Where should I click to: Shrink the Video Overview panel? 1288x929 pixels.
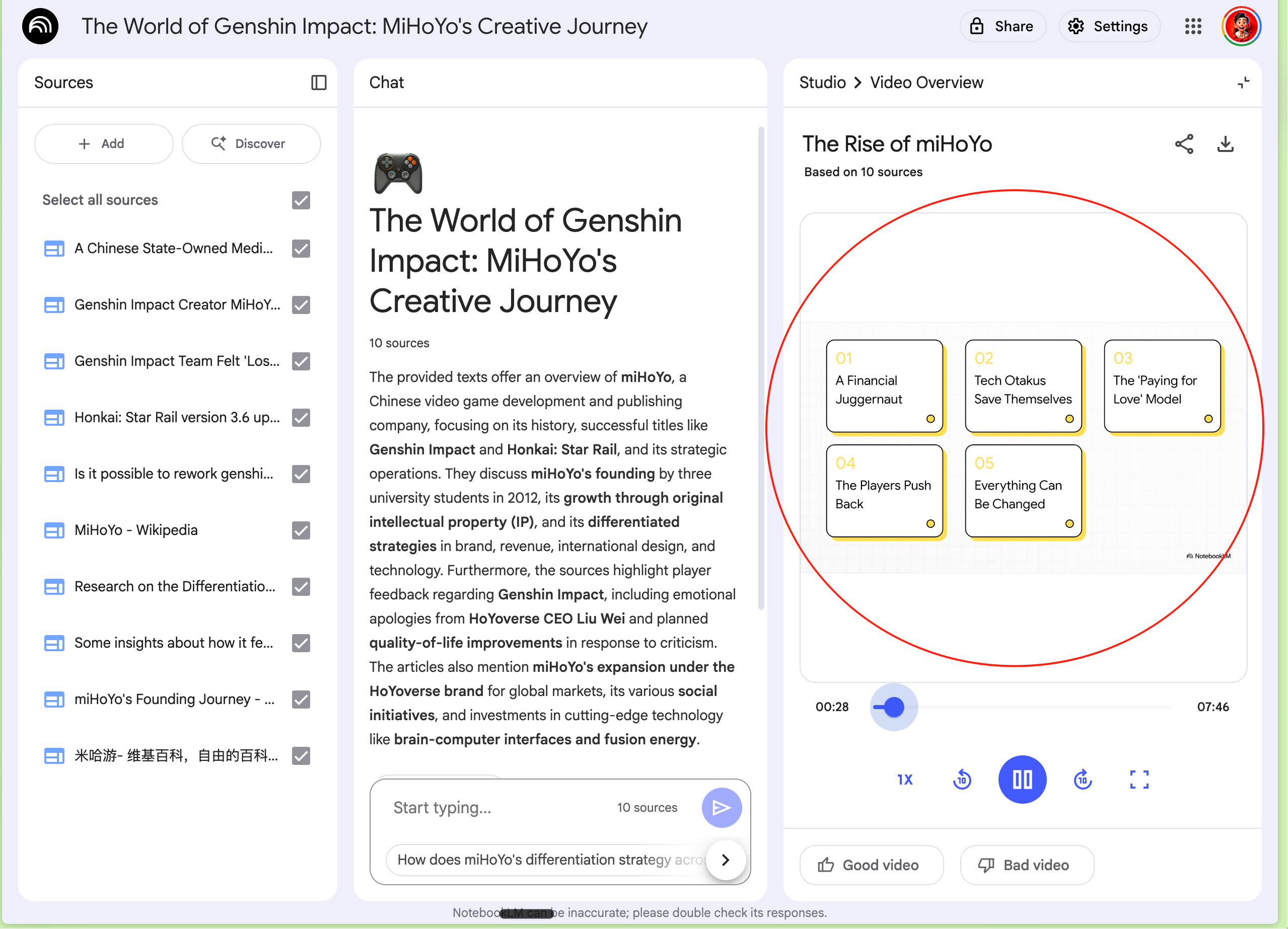pyautogui.click(x=1243, y=83)
